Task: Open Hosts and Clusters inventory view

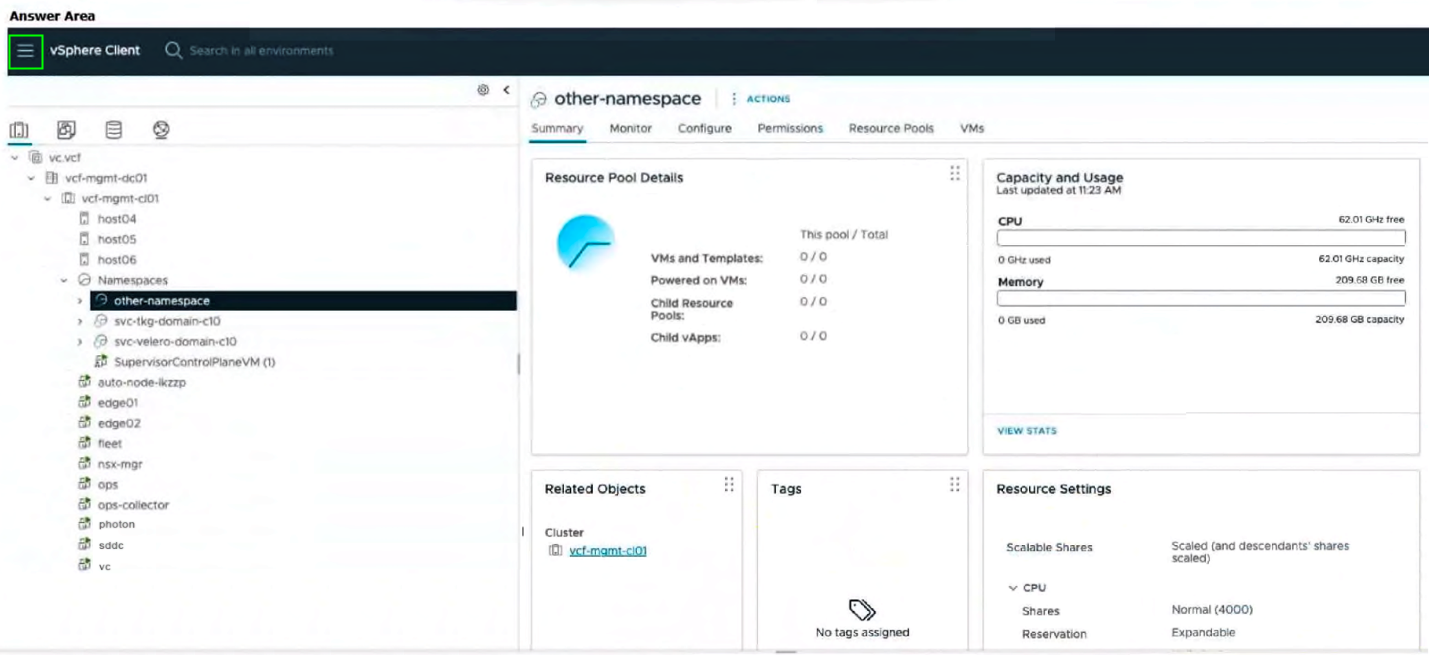Action: (x=19, y=130)
